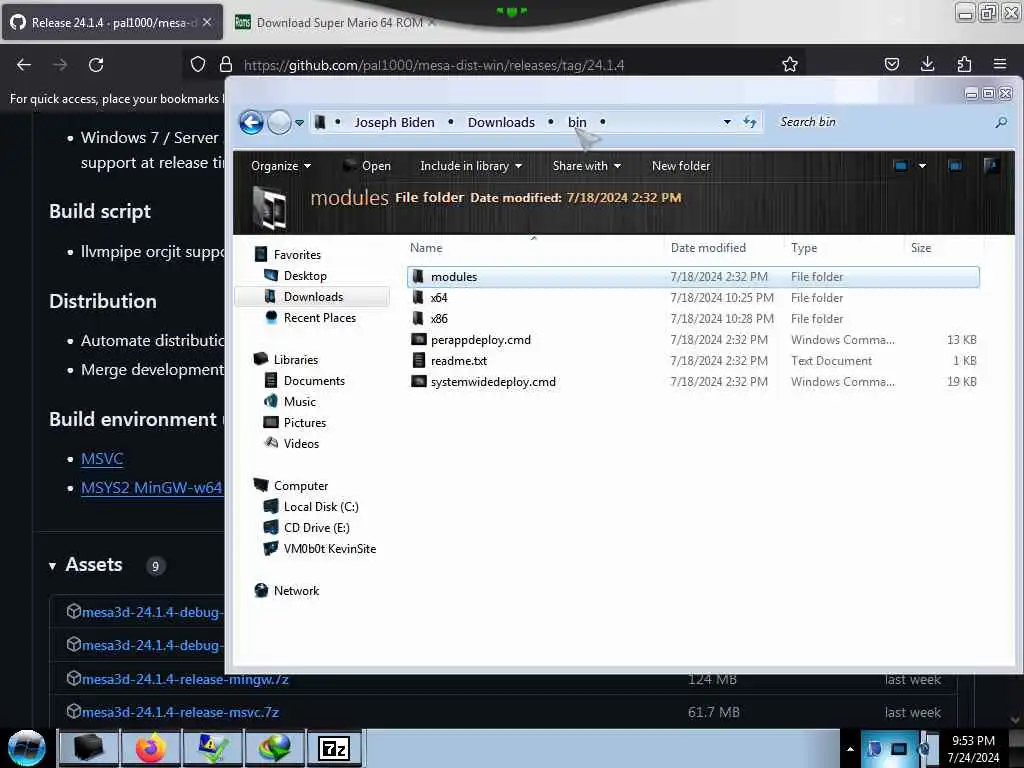Select Joseph Biden in the breadcrumb
Viewport: 1024px width, 768px height.
click(394, 122)
